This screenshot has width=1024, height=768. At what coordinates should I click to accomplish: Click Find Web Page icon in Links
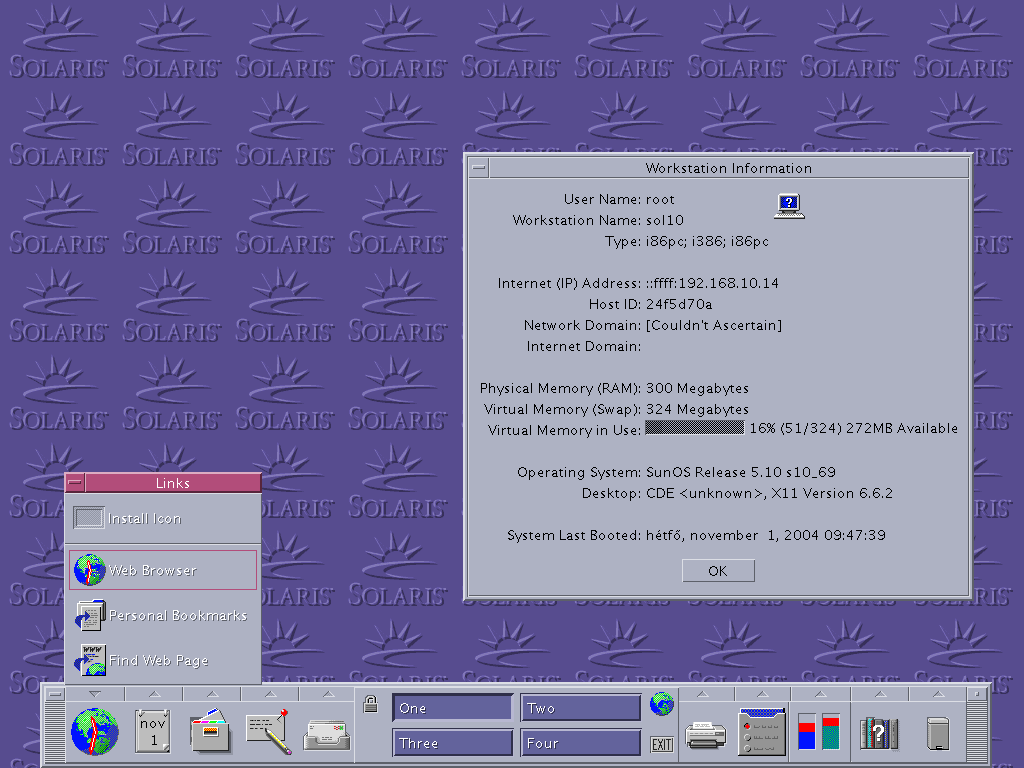pyautogui.click(x=89, y=660)
